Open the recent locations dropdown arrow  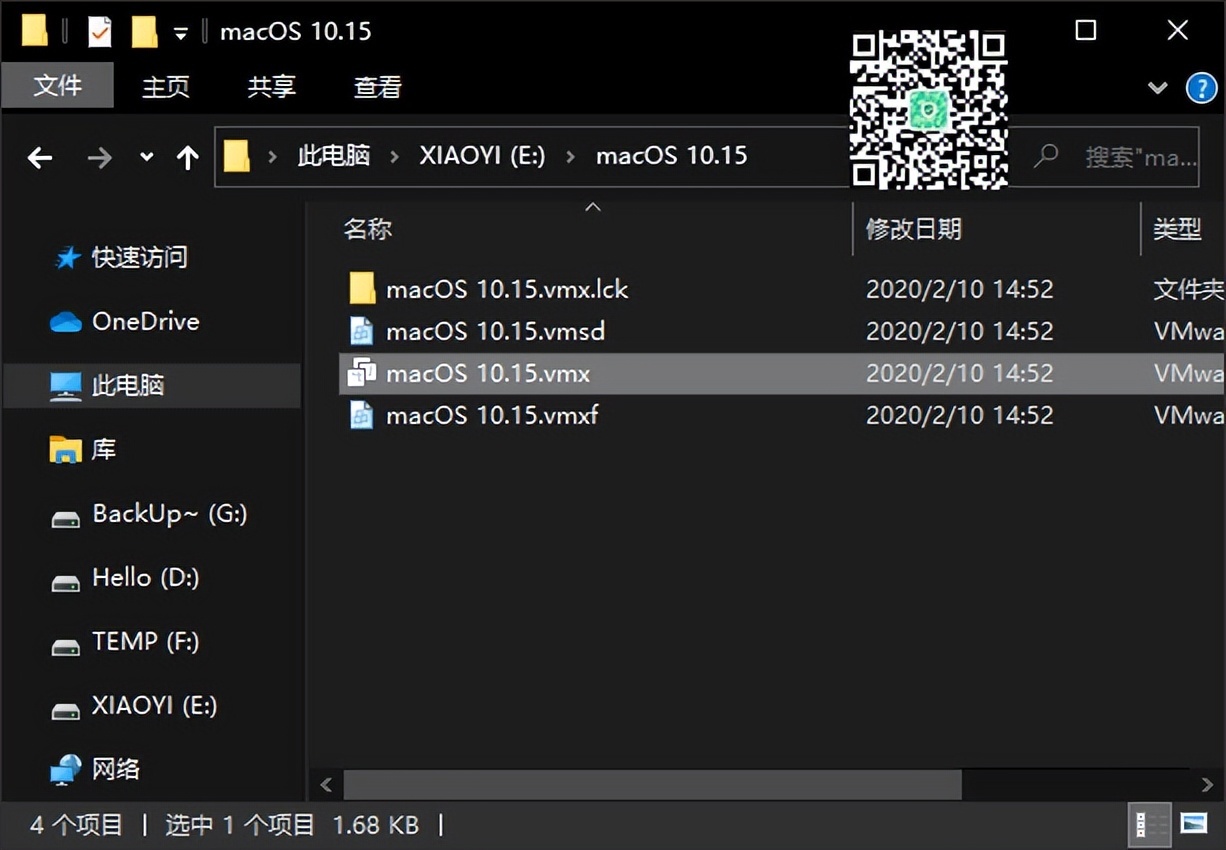pos(147,157)
